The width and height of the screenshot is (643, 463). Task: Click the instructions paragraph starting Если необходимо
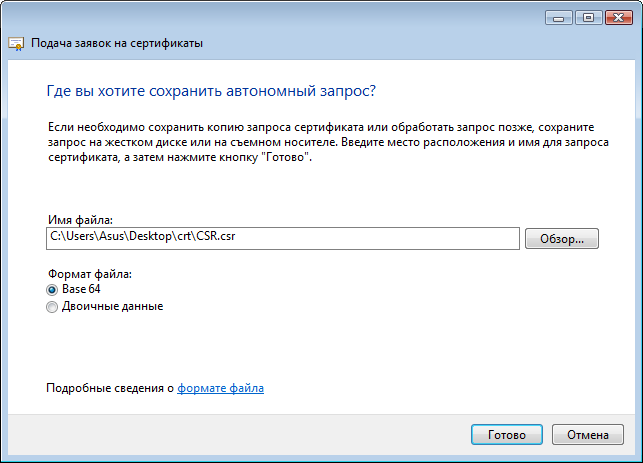coord(328,142)
